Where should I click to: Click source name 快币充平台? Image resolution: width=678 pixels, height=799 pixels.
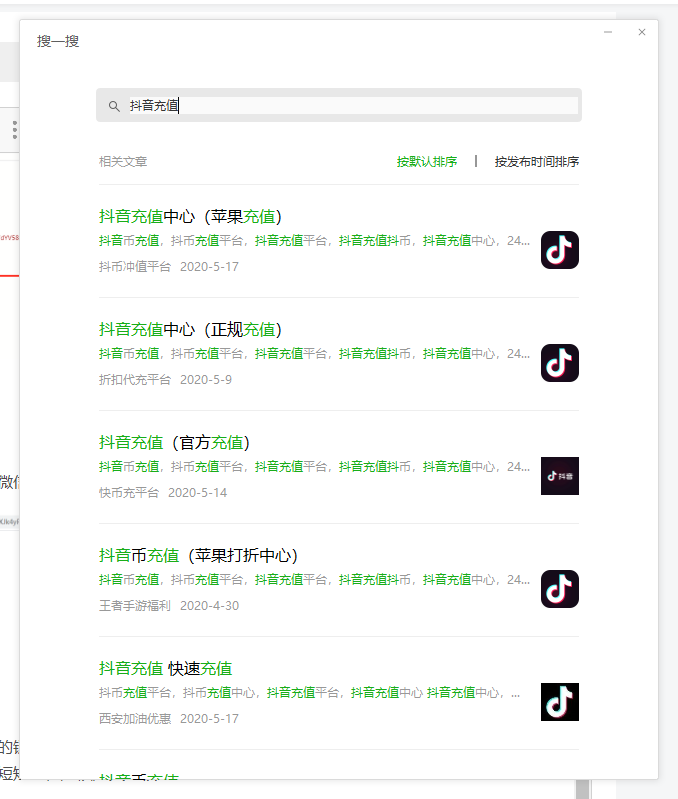pos(129,493)
